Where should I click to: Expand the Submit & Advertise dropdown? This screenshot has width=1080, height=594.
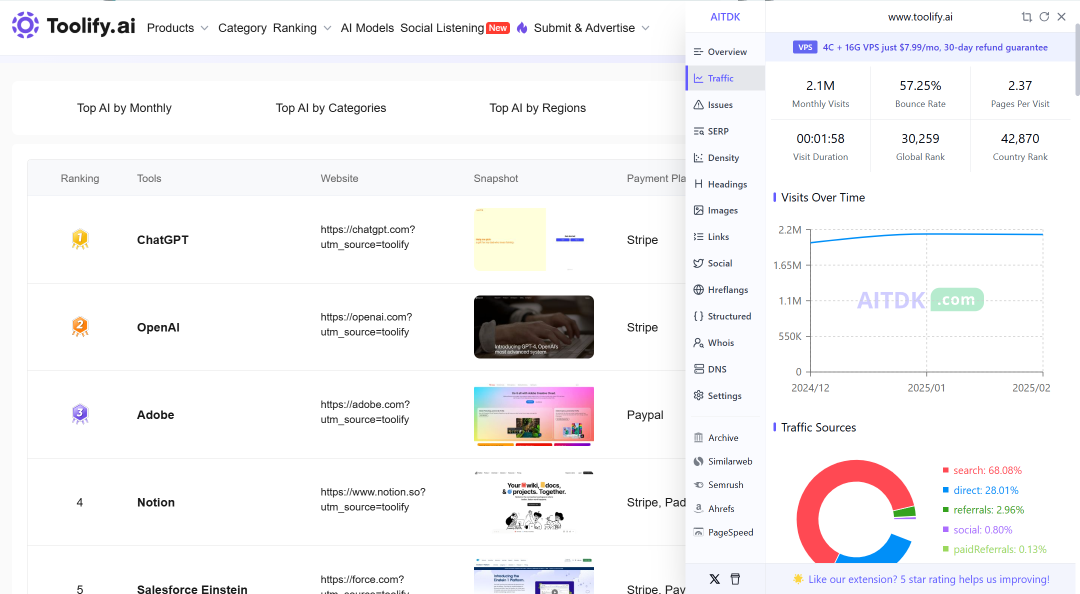click(x=592, y=28)
